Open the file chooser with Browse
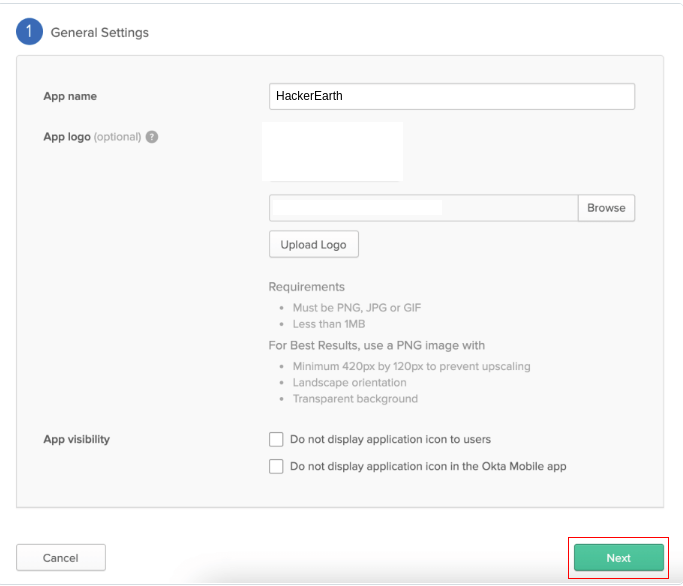This screenshot has width=683, height=586. pyautogui.click(x=606, y=208)
